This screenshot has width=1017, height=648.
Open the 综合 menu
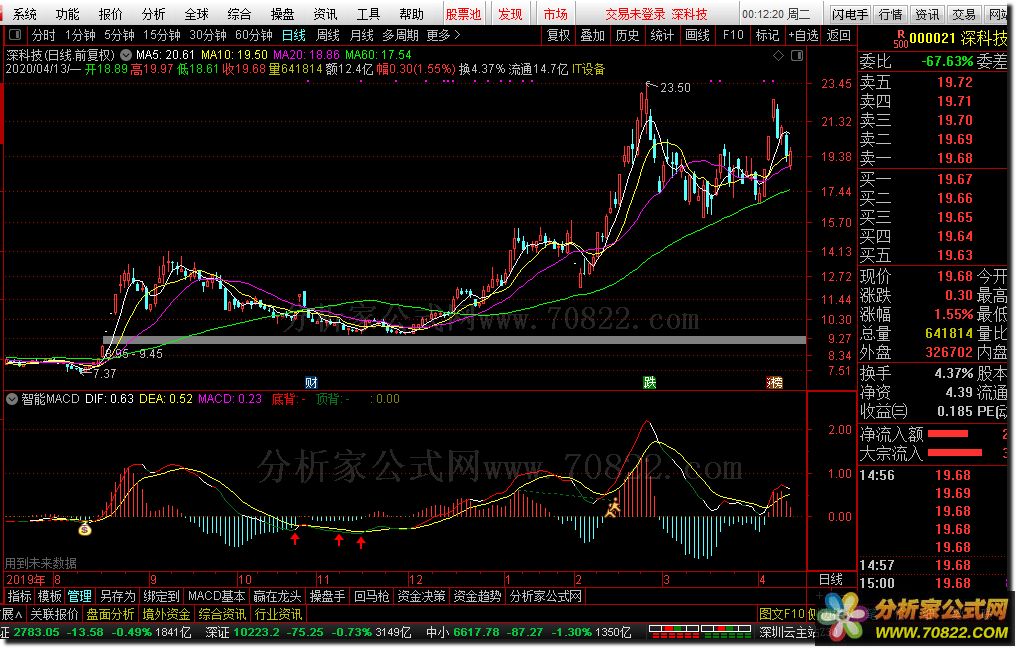(239, 14)
